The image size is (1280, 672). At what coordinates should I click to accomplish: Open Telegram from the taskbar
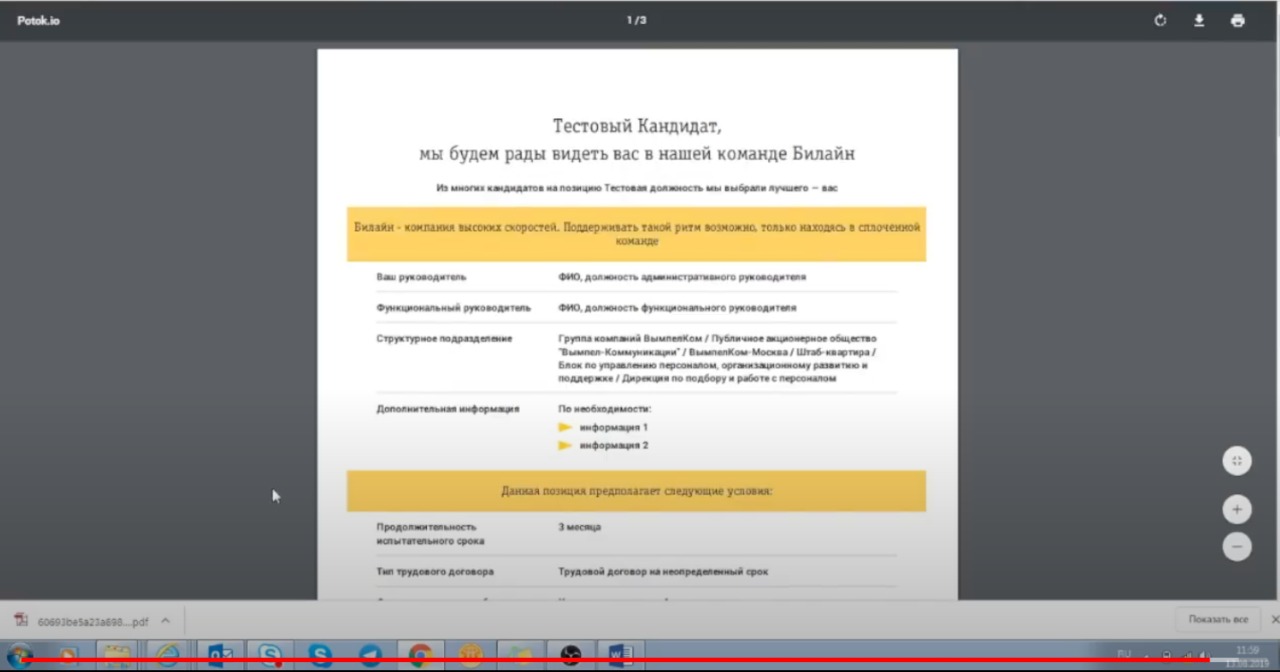[370, 656]
